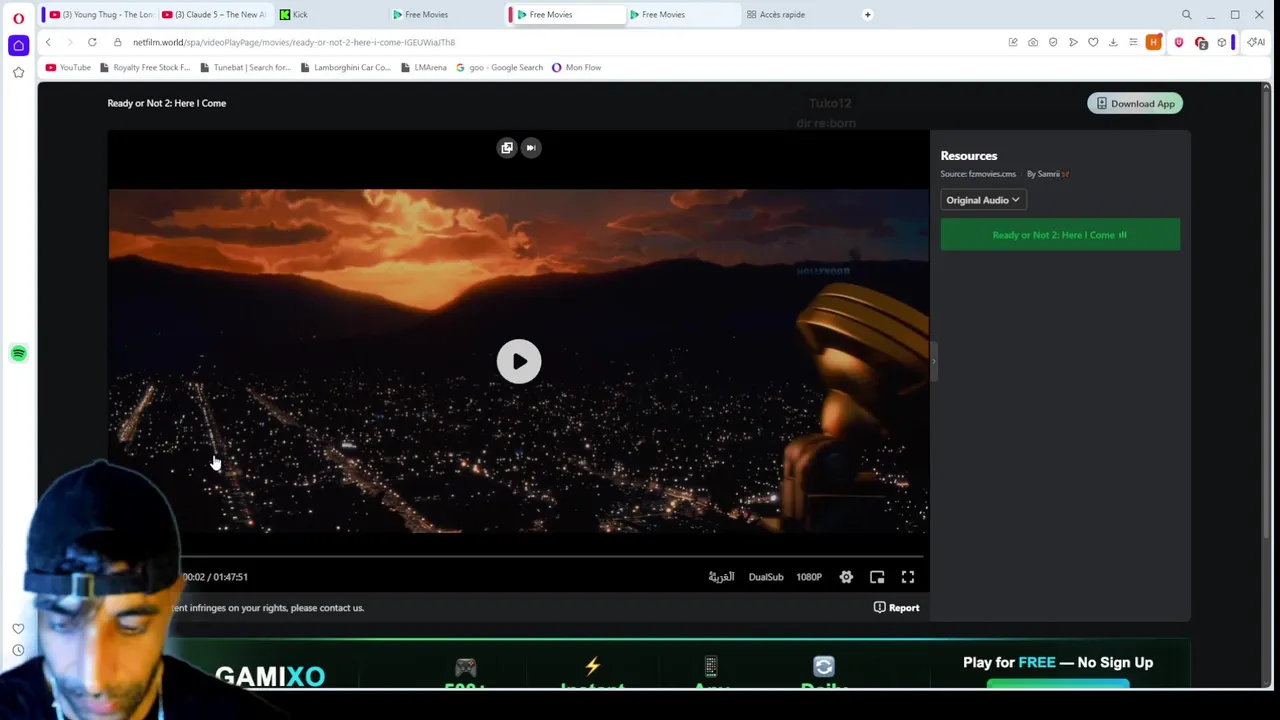Play the video with the center play button

coord(519,362)
